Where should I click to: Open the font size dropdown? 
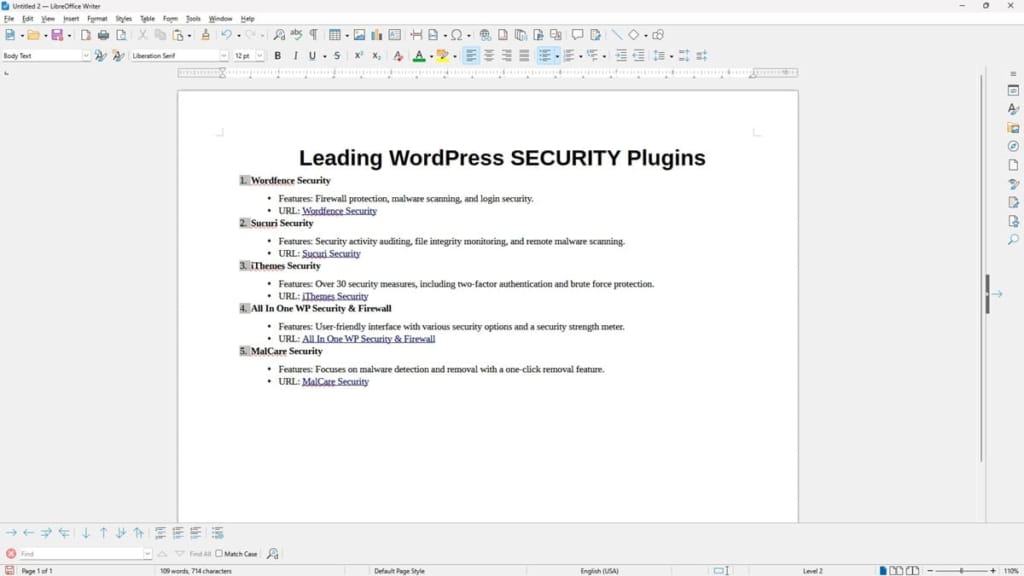(x=259, y=56)
